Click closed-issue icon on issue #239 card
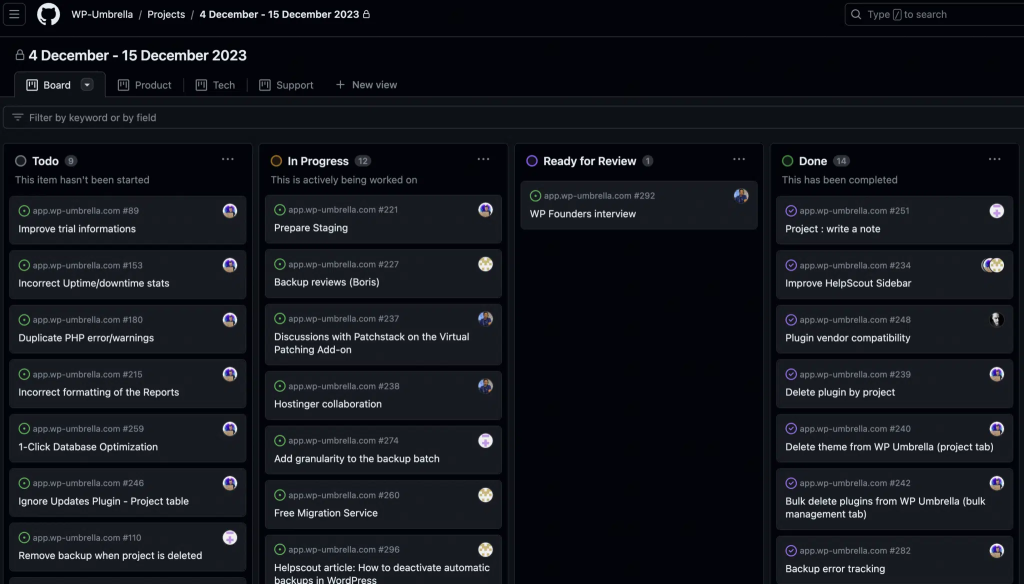The width and height of the screenshot is (1024, 584). pos(791,374)
